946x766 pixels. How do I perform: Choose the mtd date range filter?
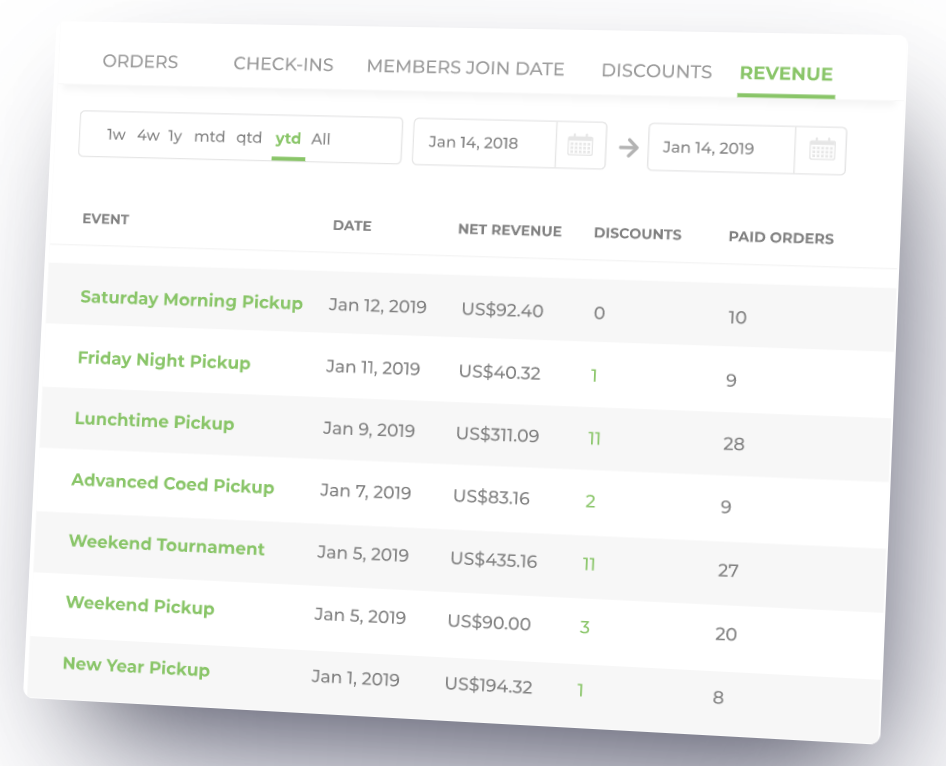point(209,137)
